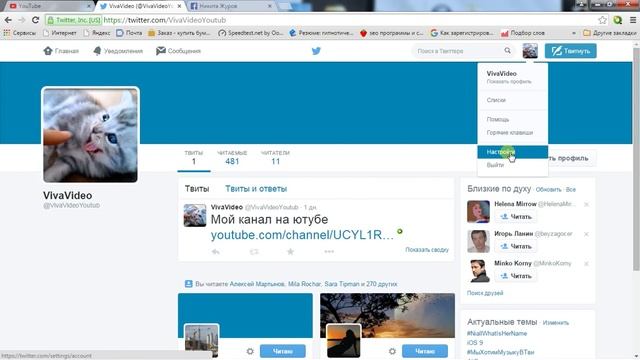
Task: Open the Твиты и ответы tab
Action: (x=256, y=189)
